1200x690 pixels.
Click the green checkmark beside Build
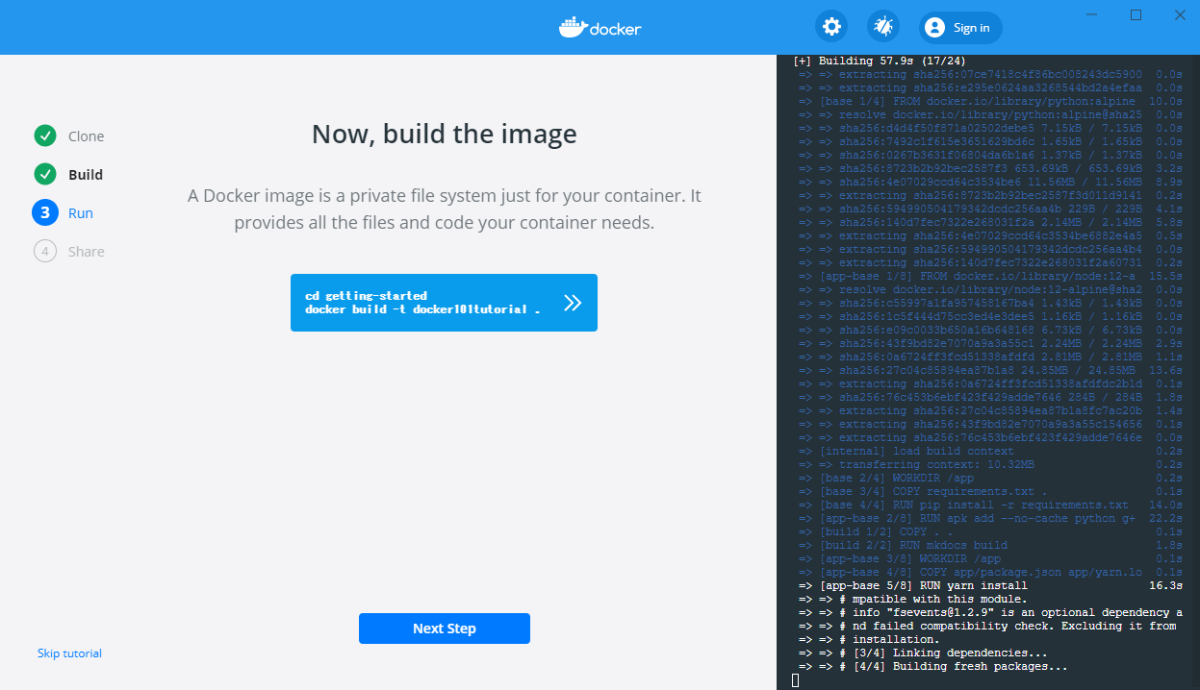[45, 174]
